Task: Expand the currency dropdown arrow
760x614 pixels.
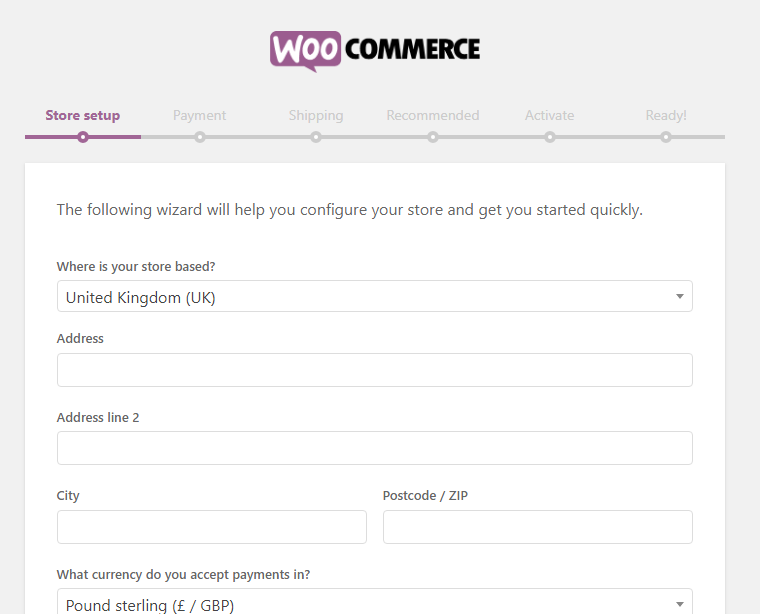Action: (x=680, y=604)
